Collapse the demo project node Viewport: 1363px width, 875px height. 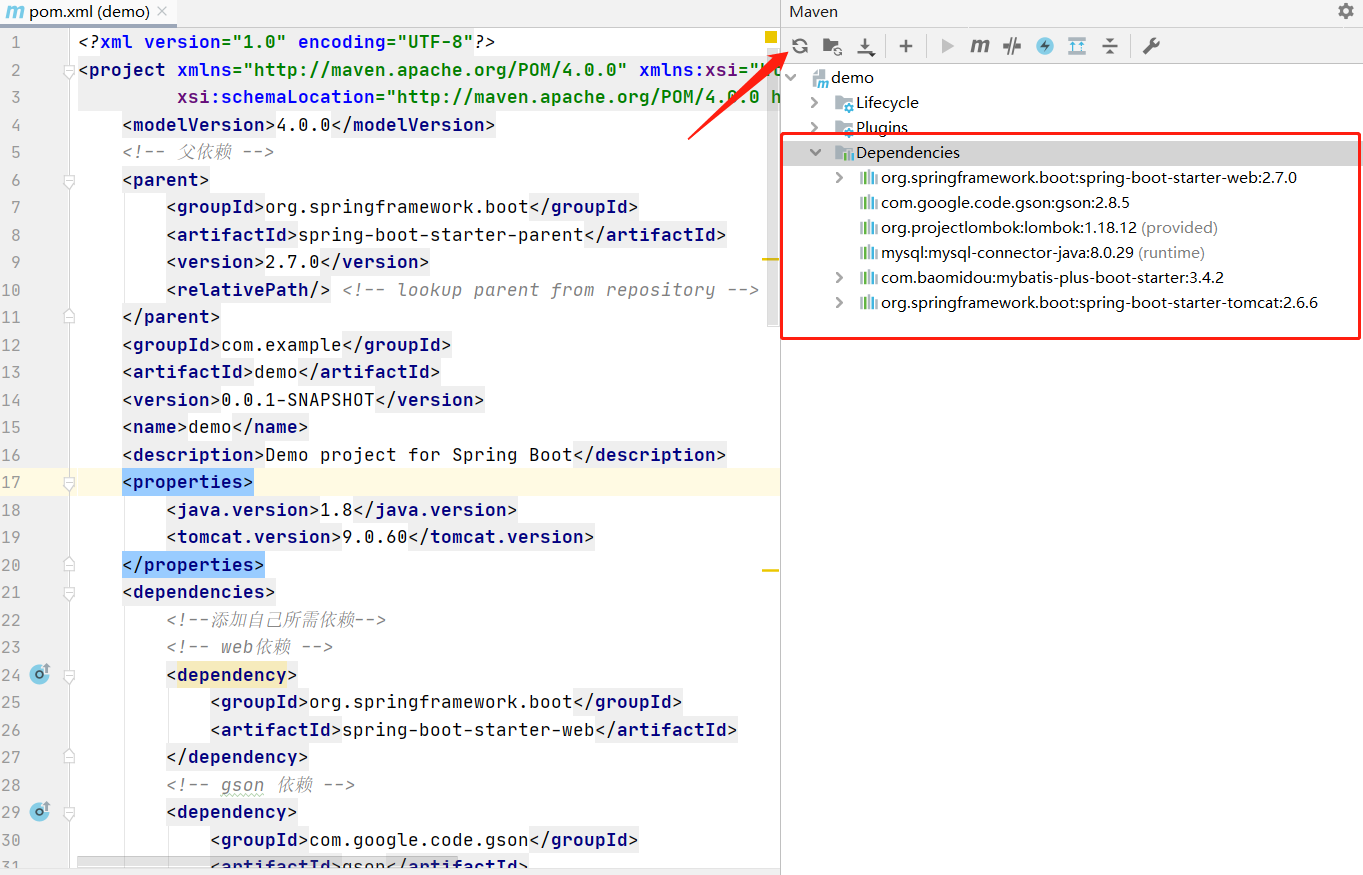[792, 78]
